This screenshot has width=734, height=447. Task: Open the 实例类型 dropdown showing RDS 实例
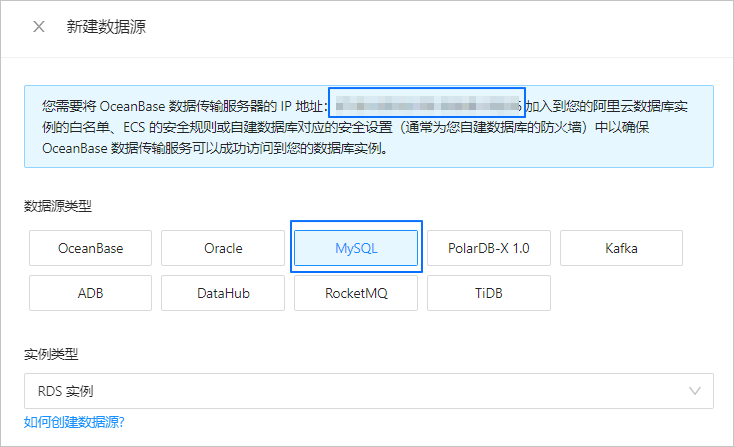point(369,391)
